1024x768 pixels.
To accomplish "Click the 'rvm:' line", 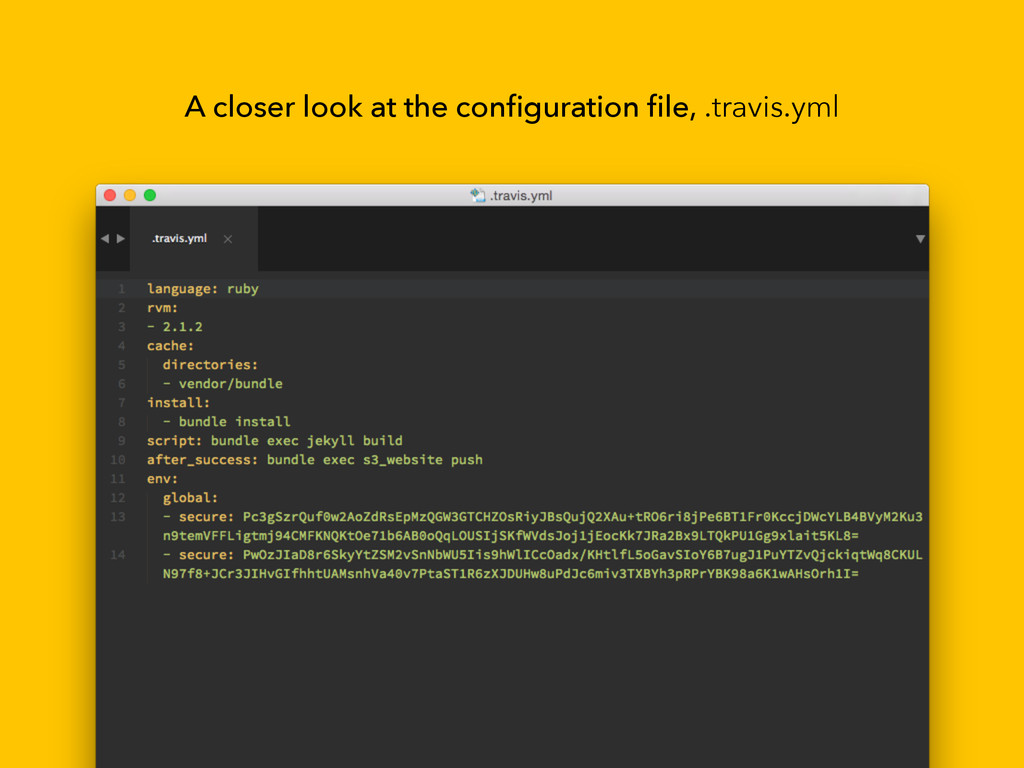I will (x=163, y=308).
